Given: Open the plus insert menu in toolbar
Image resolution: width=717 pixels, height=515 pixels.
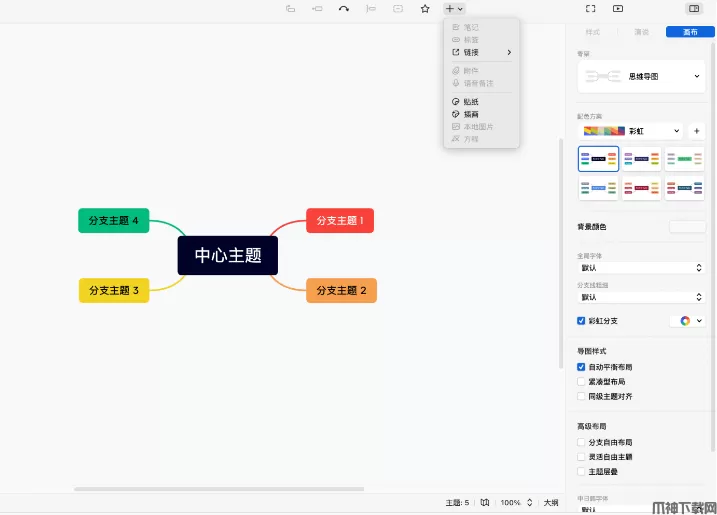Looking at the screenshot, I should pyautogui.click(x=453, y=9).
